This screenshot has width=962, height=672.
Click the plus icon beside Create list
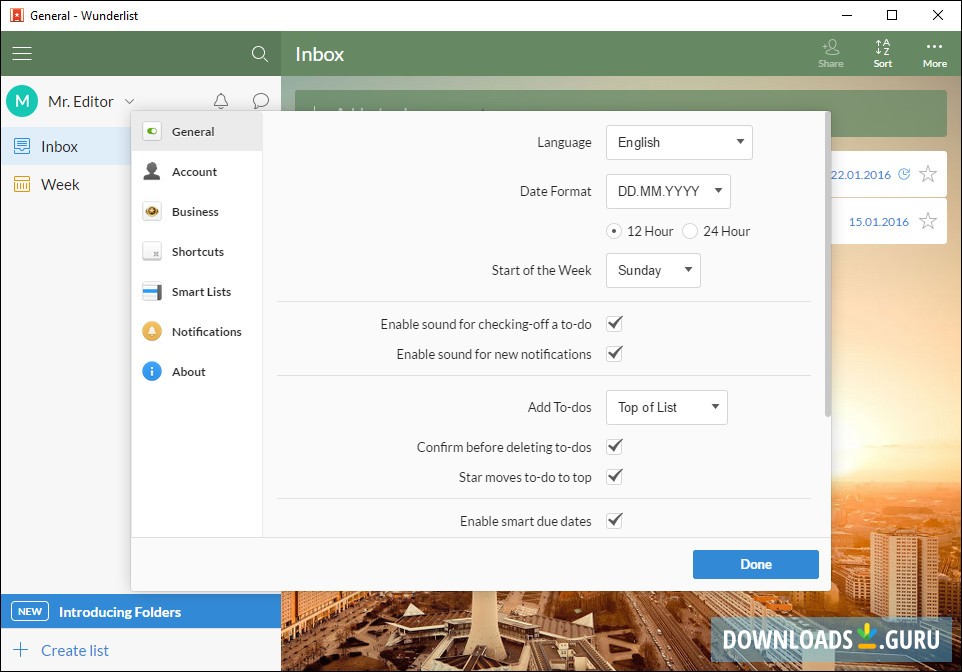click(21, 650)
